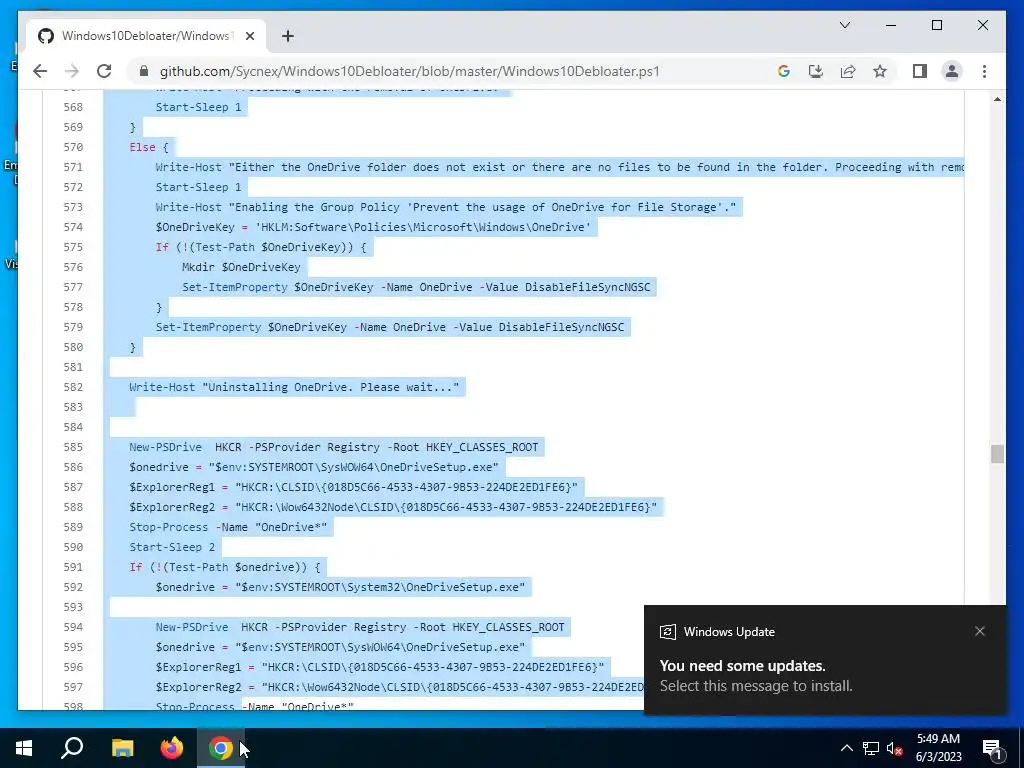
Task: Show hidden system tray icons
Action: click(x=846, y=748)
